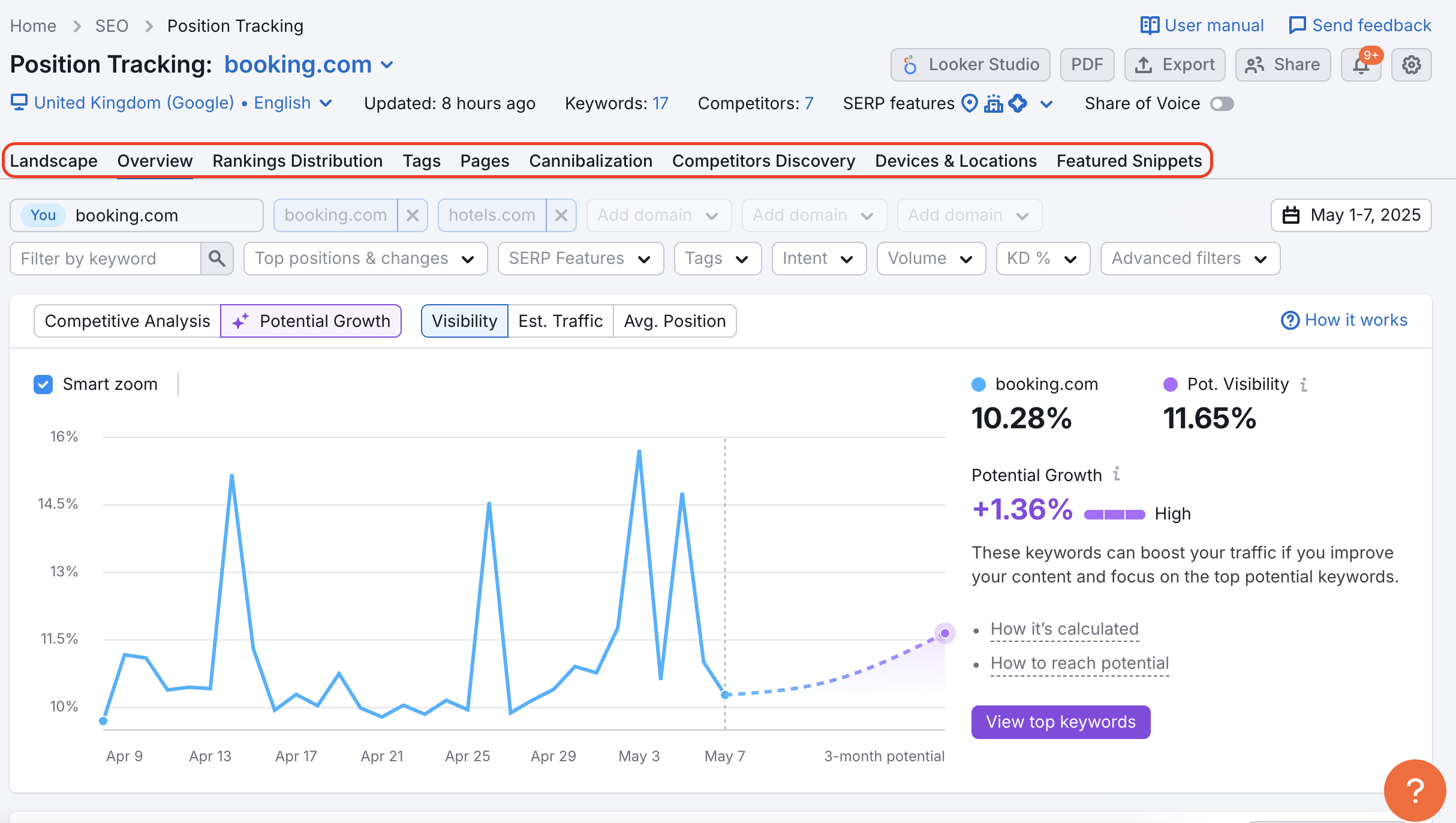This screenshot has height=823, width=1456.
Task: Open the notifications bell with 9+ badge
Action: [1361, 64]
